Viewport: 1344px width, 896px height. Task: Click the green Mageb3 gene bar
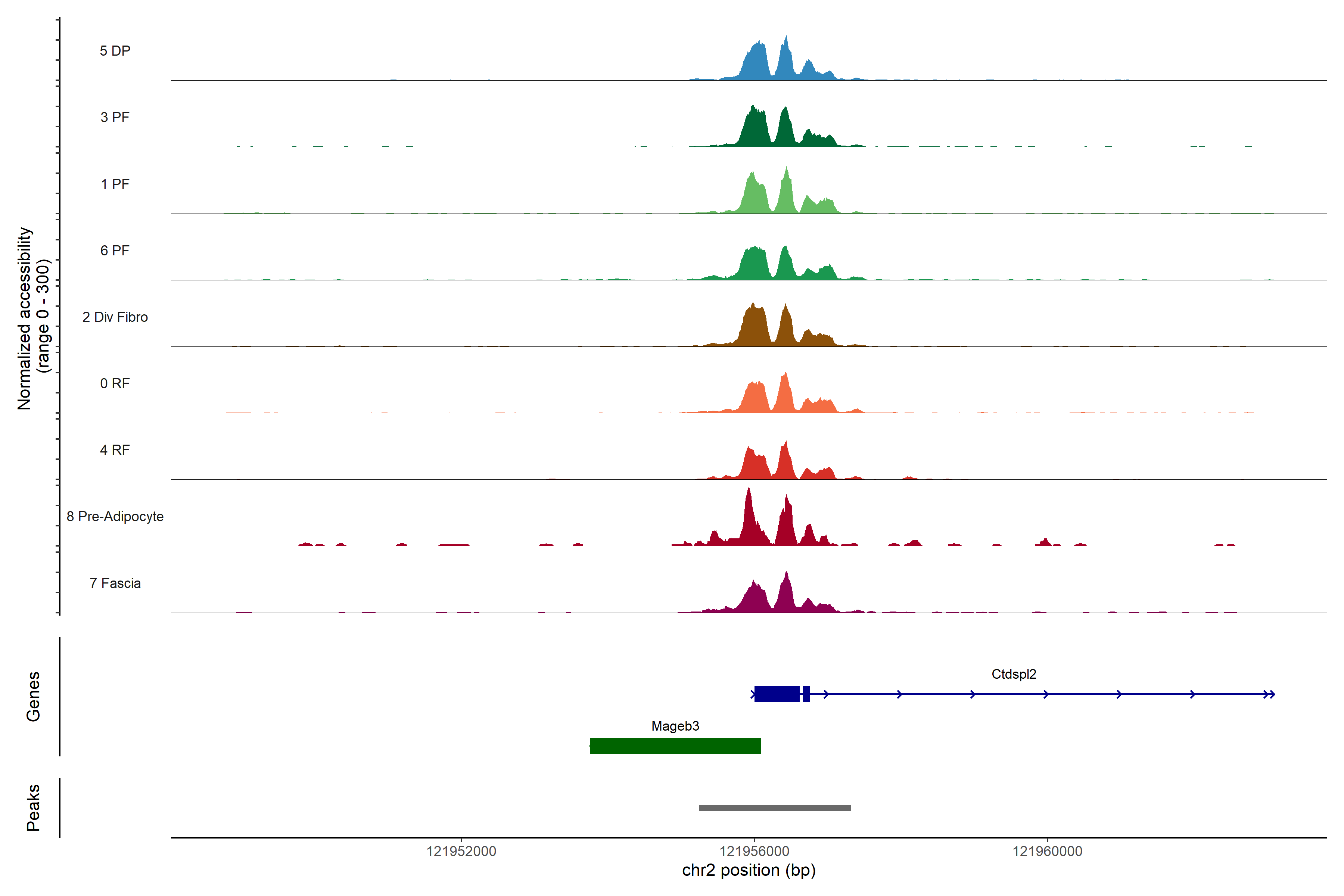pyautogui.click(x=675, y=746)
